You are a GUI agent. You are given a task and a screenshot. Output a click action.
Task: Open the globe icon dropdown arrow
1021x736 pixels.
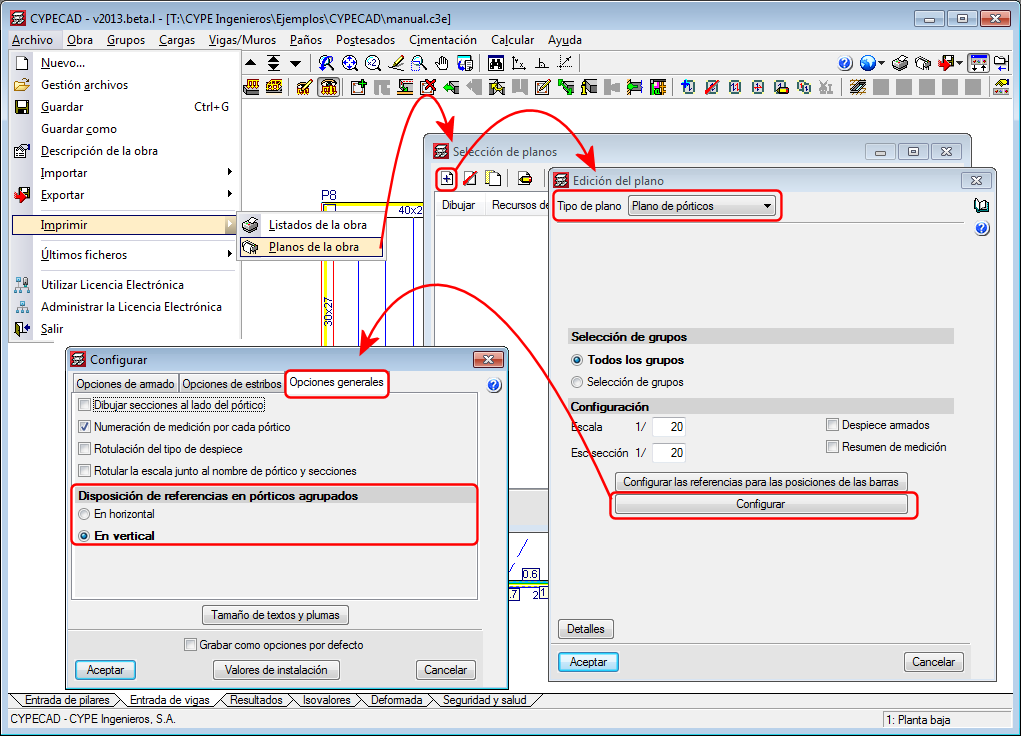pos(881,63)
